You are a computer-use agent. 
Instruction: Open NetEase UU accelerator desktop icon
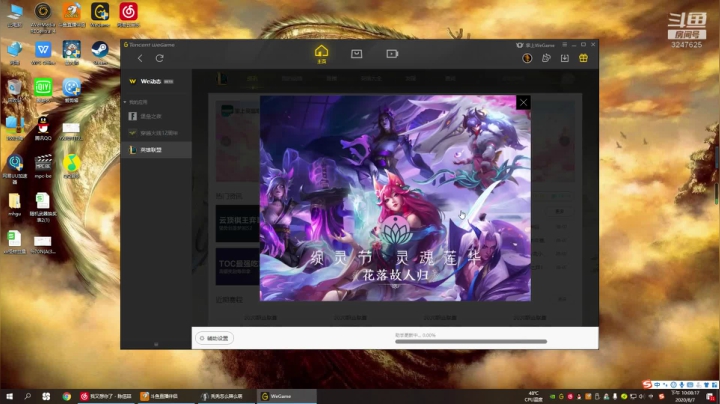click(15, 169)
